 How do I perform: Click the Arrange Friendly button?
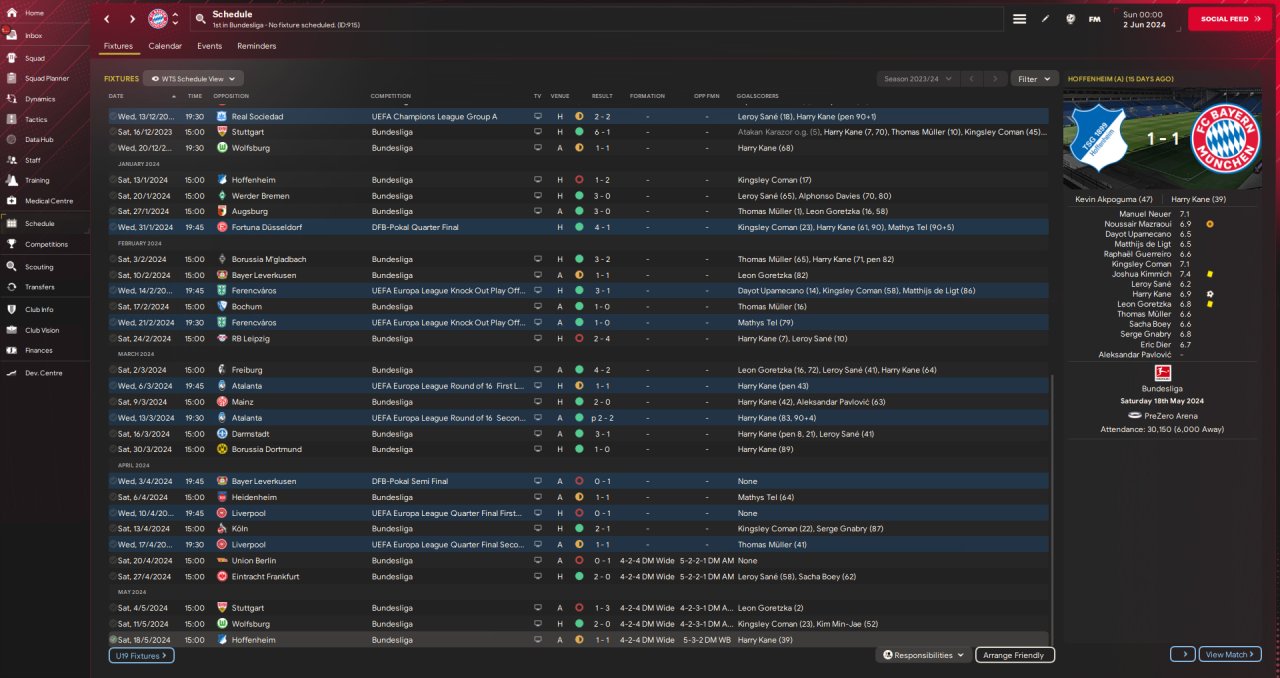[x=1015, y=655]
